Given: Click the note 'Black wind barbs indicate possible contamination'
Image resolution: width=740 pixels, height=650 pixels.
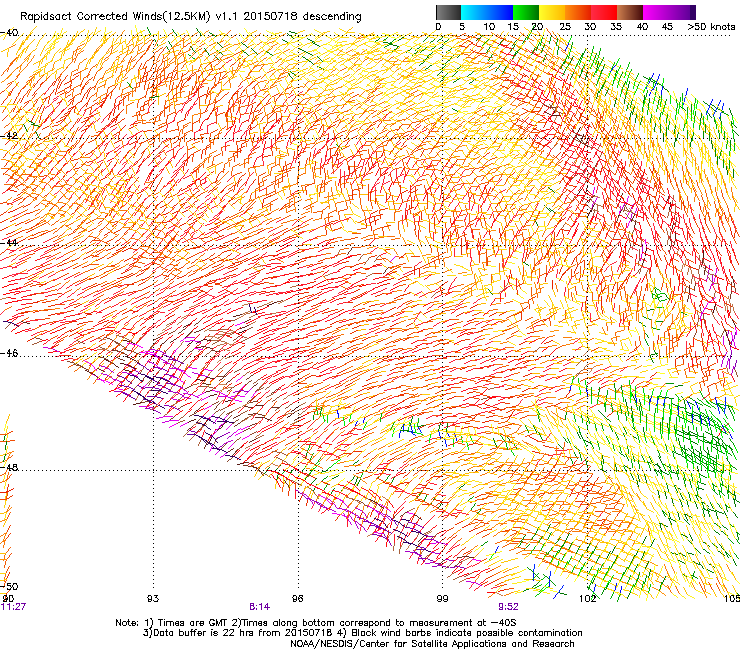Looking at the screenshot, I should click(467, 633).
